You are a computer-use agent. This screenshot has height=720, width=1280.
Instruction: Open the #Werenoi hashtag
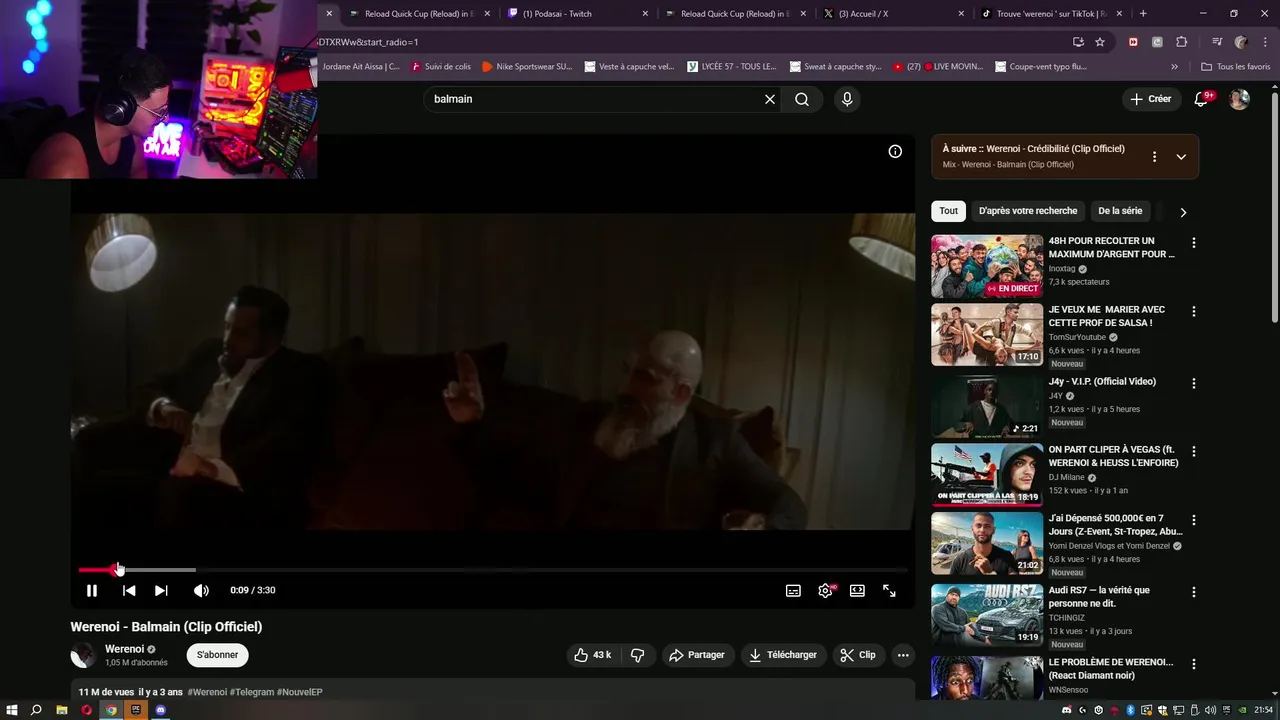207,692
